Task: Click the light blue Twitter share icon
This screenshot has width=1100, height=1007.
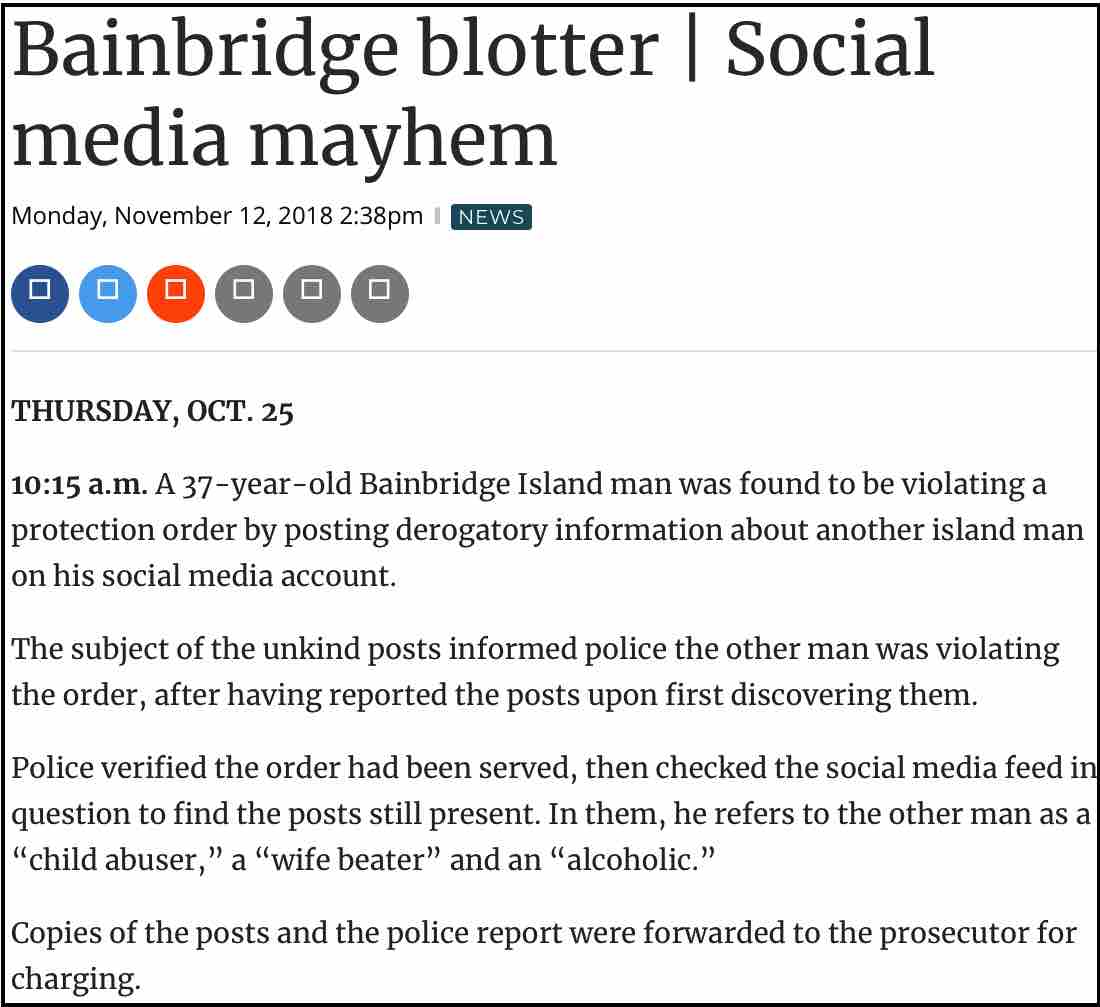Action: tap(108, 294)
